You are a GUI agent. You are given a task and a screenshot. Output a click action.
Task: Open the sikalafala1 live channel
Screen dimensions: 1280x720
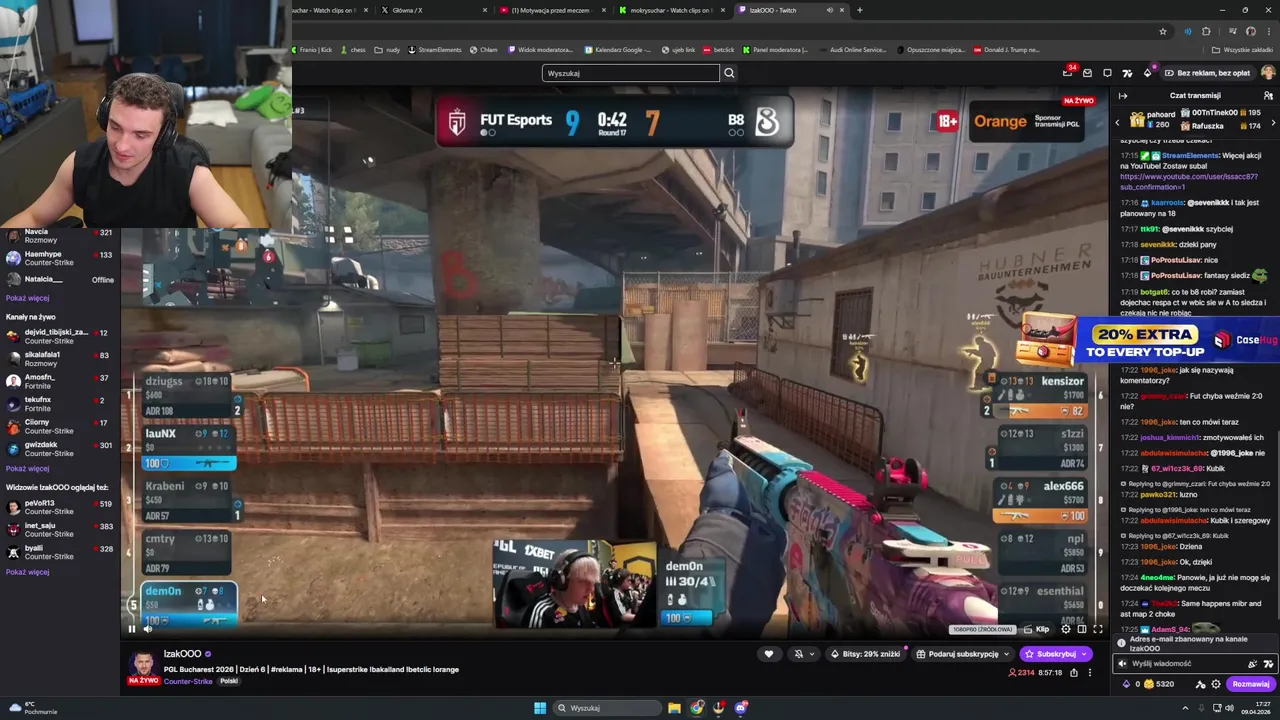(60, 359)
